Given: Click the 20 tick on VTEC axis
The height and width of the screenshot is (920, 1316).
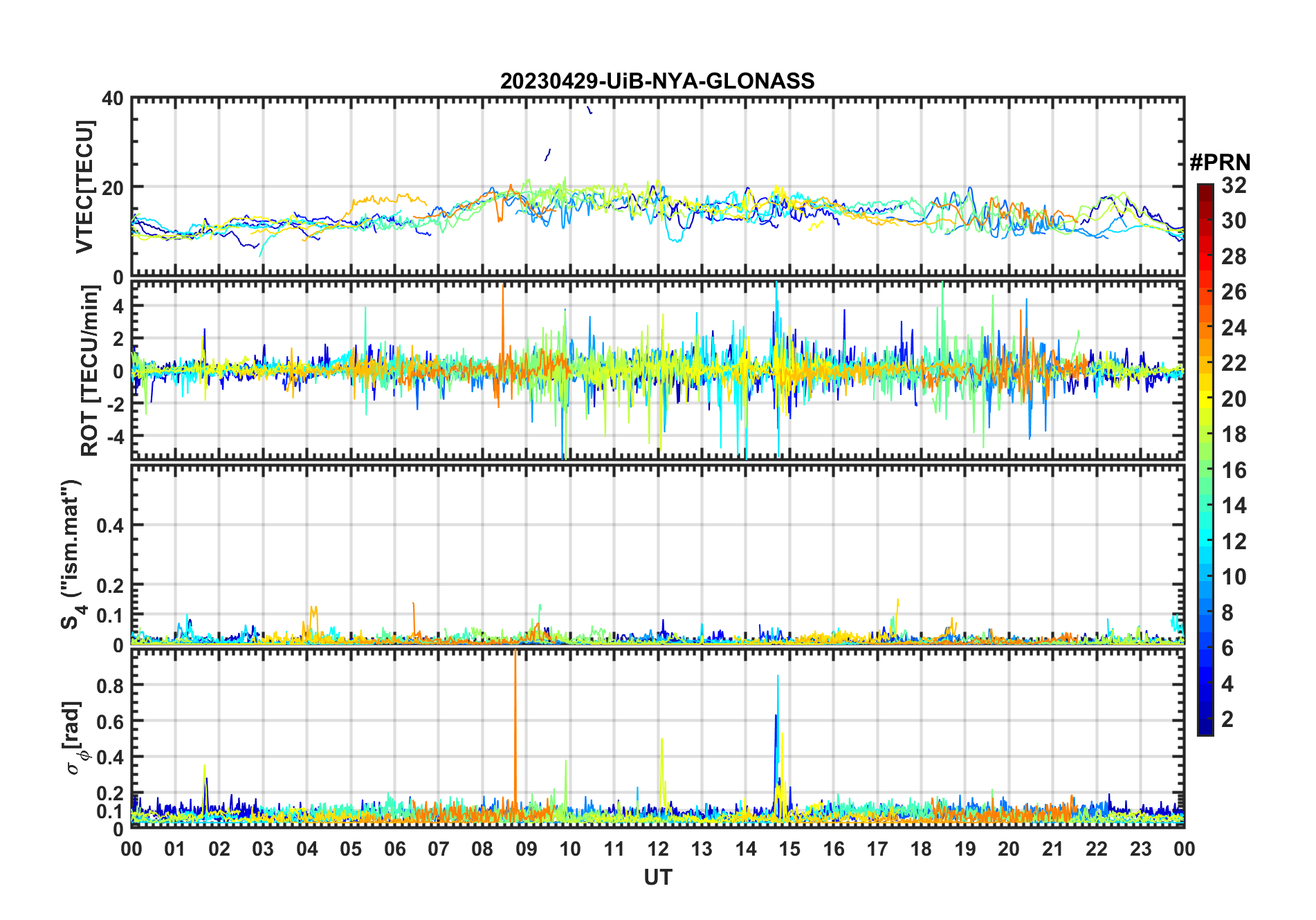Looking at the screenshot, I should tap(113, 187).
